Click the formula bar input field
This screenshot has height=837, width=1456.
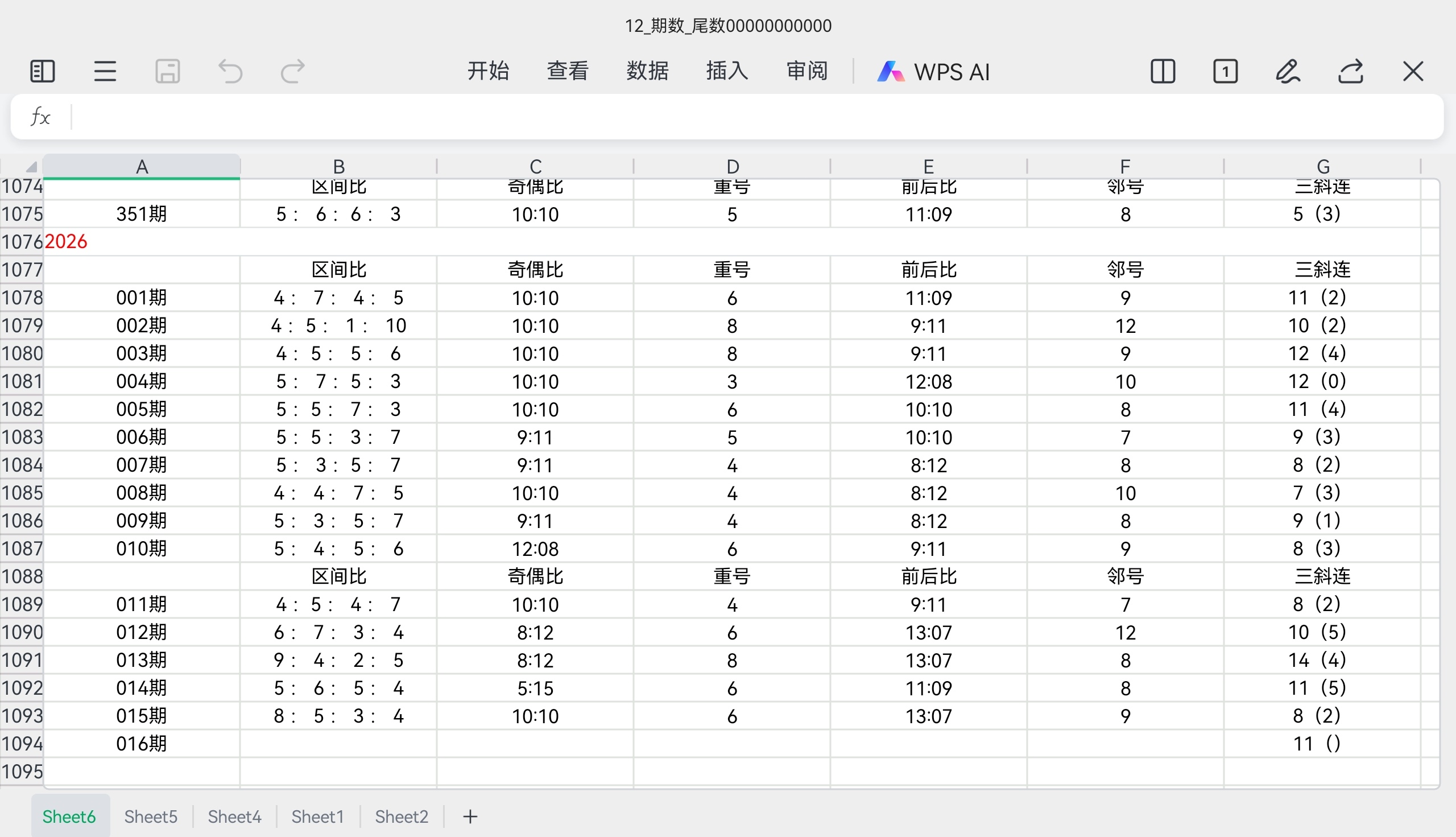747,117
